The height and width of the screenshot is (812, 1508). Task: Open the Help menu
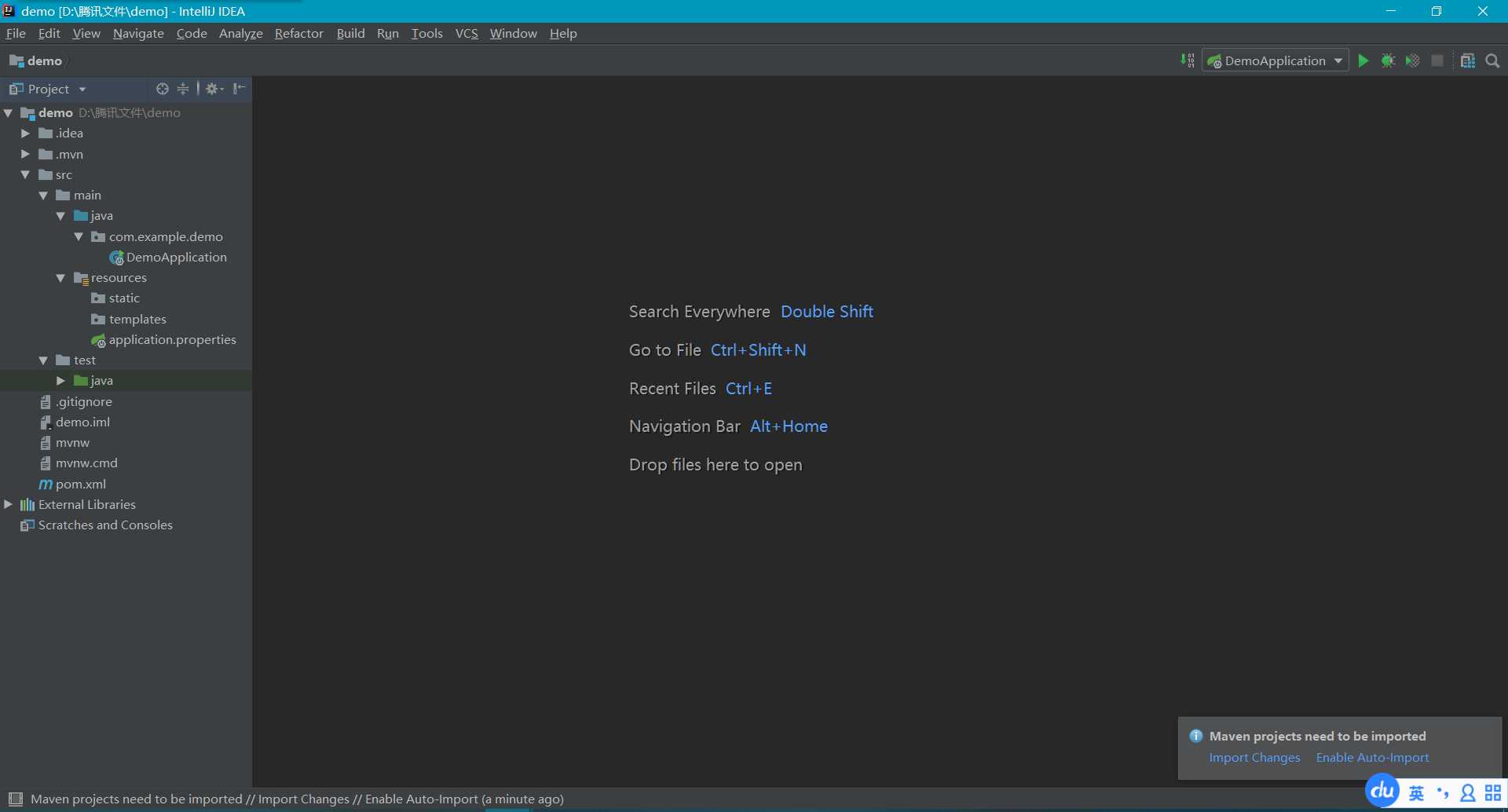pyautogui.click(x=563, y=33)
